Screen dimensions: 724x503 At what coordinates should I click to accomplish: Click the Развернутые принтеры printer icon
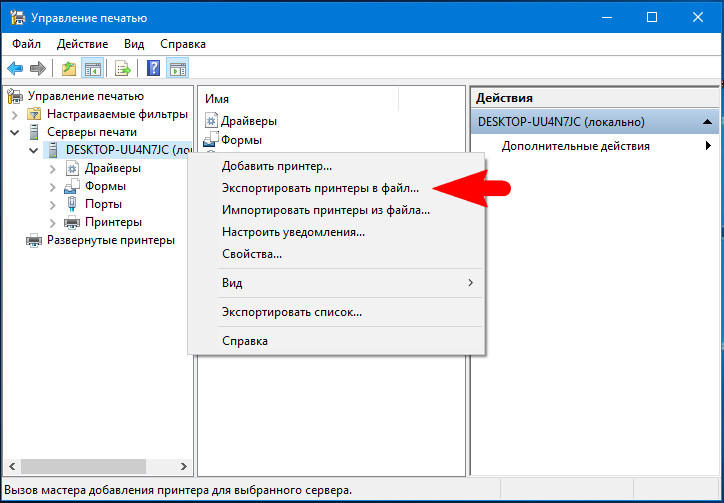34,240
